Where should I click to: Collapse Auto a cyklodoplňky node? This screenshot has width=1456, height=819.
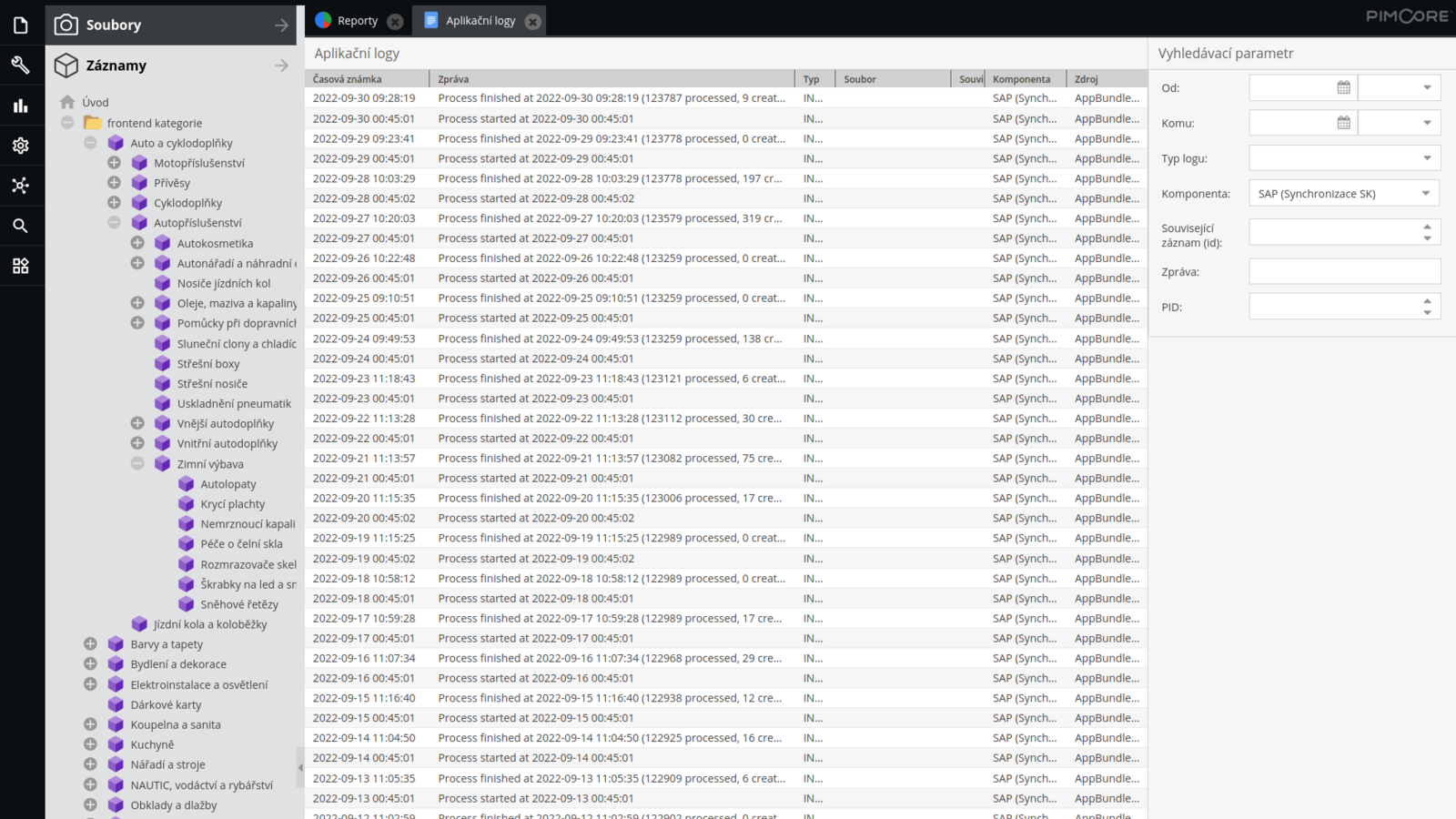[x=90, y=143]
